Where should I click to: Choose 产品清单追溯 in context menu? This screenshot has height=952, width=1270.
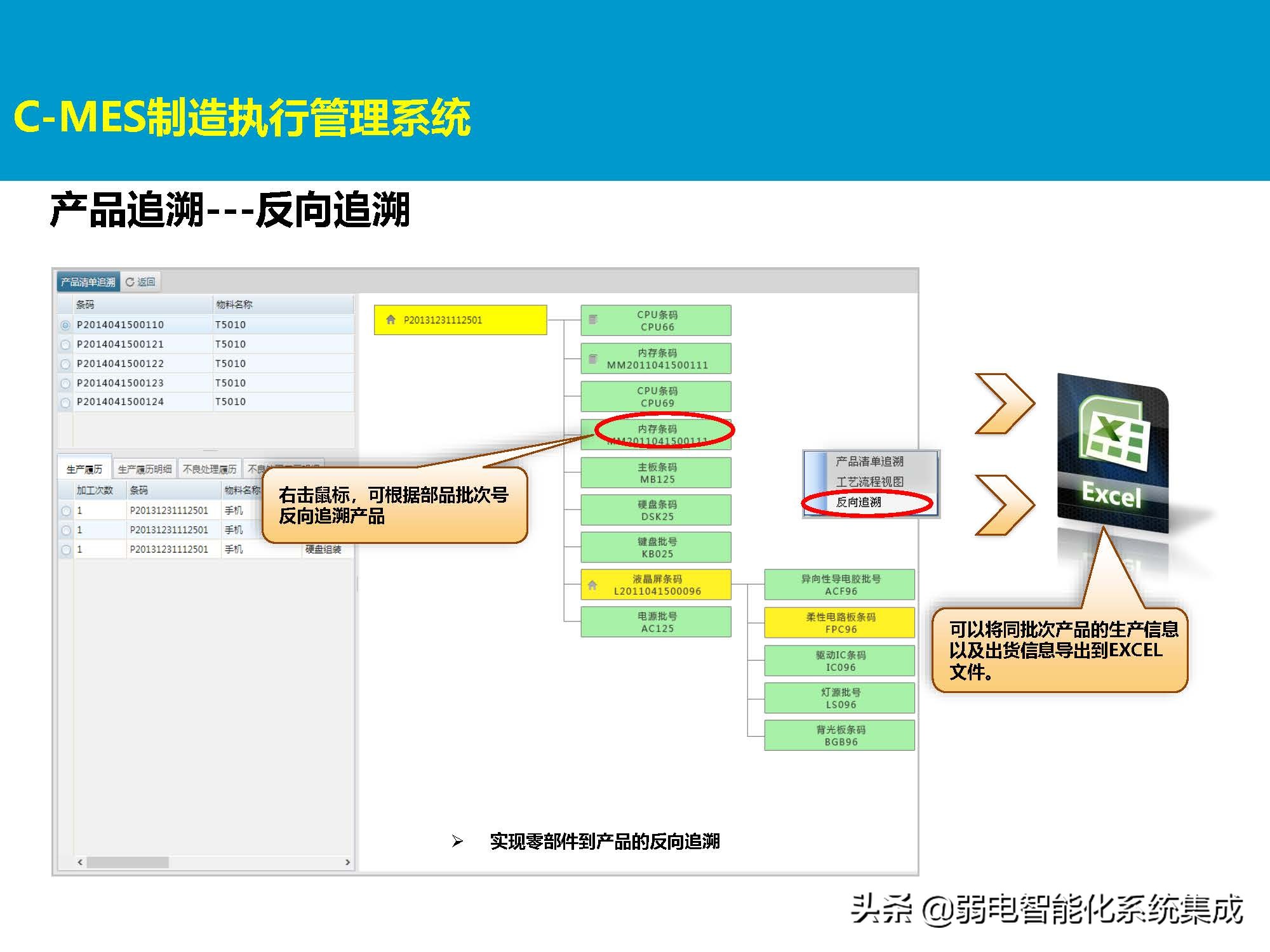[869, 461]
